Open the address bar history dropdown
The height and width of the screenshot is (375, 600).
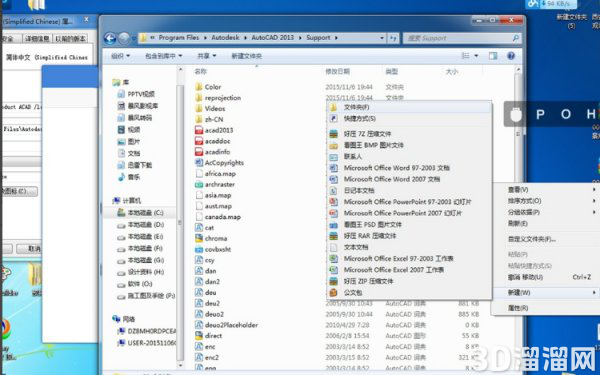(x=382, y=38)
